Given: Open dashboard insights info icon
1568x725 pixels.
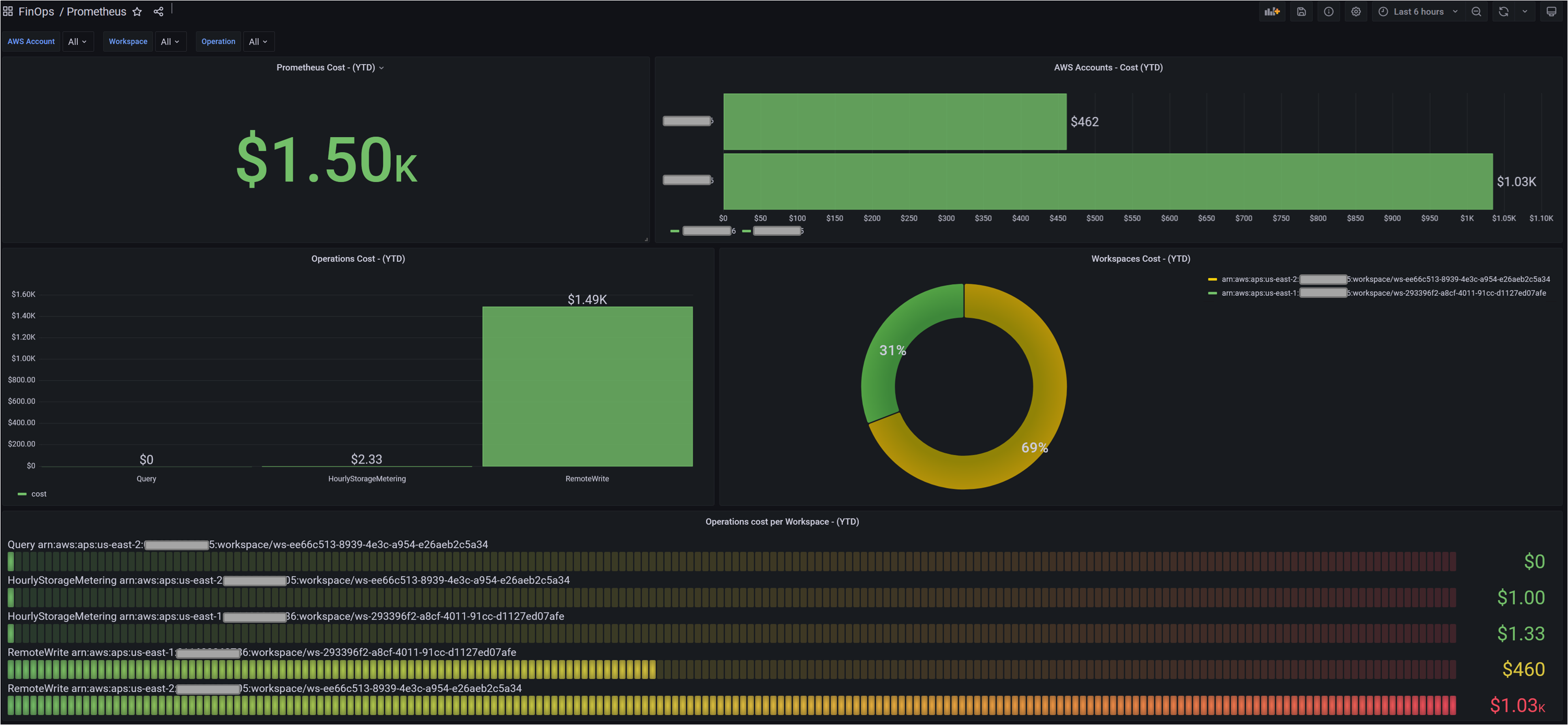Looking at the screenshot, I should pyautogui.click(x=1329, y=11).
